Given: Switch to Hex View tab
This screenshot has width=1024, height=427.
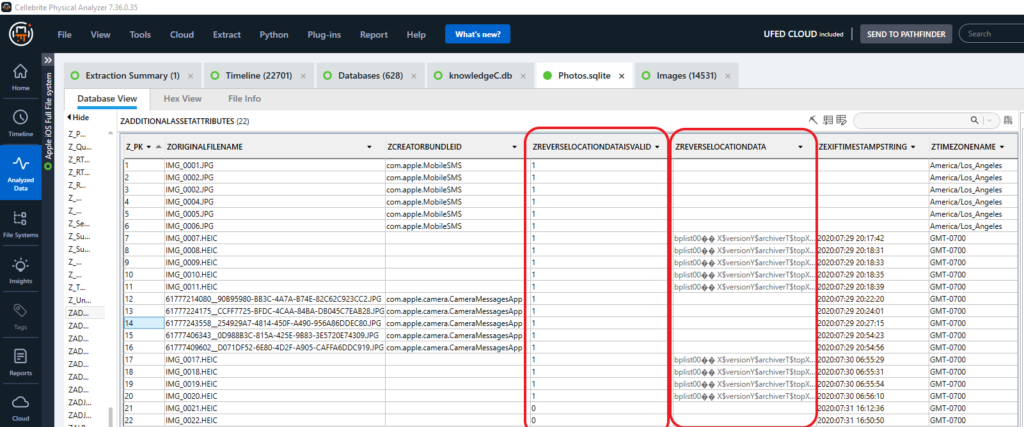Looking at the screenshot, I should pyautogui.click(x=182, y=99).
